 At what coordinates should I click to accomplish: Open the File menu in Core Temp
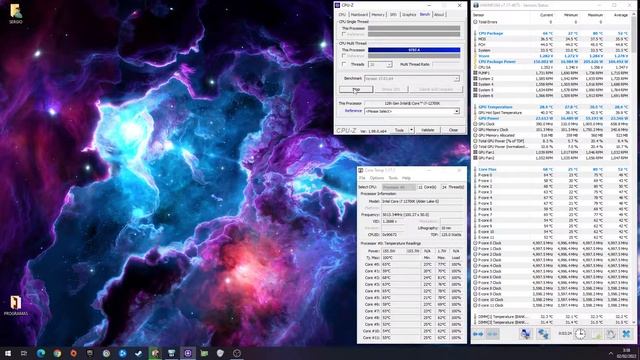[362, 178]
